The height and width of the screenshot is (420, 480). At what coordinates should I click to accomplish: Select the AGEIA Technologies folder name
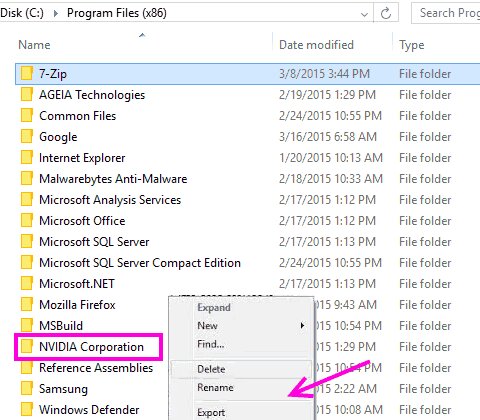click(92, 95)
